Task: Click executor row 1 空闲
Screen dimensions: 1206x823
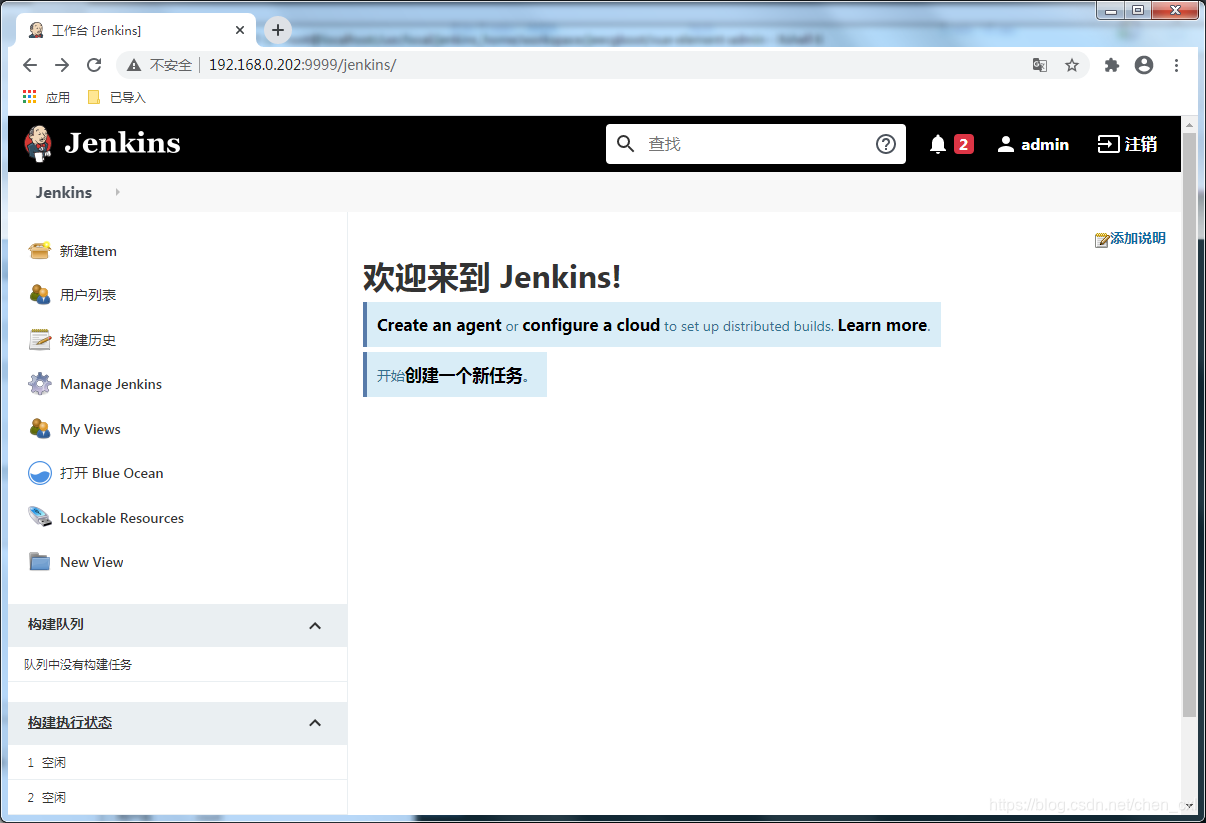Action: click(x=177, y=762)
